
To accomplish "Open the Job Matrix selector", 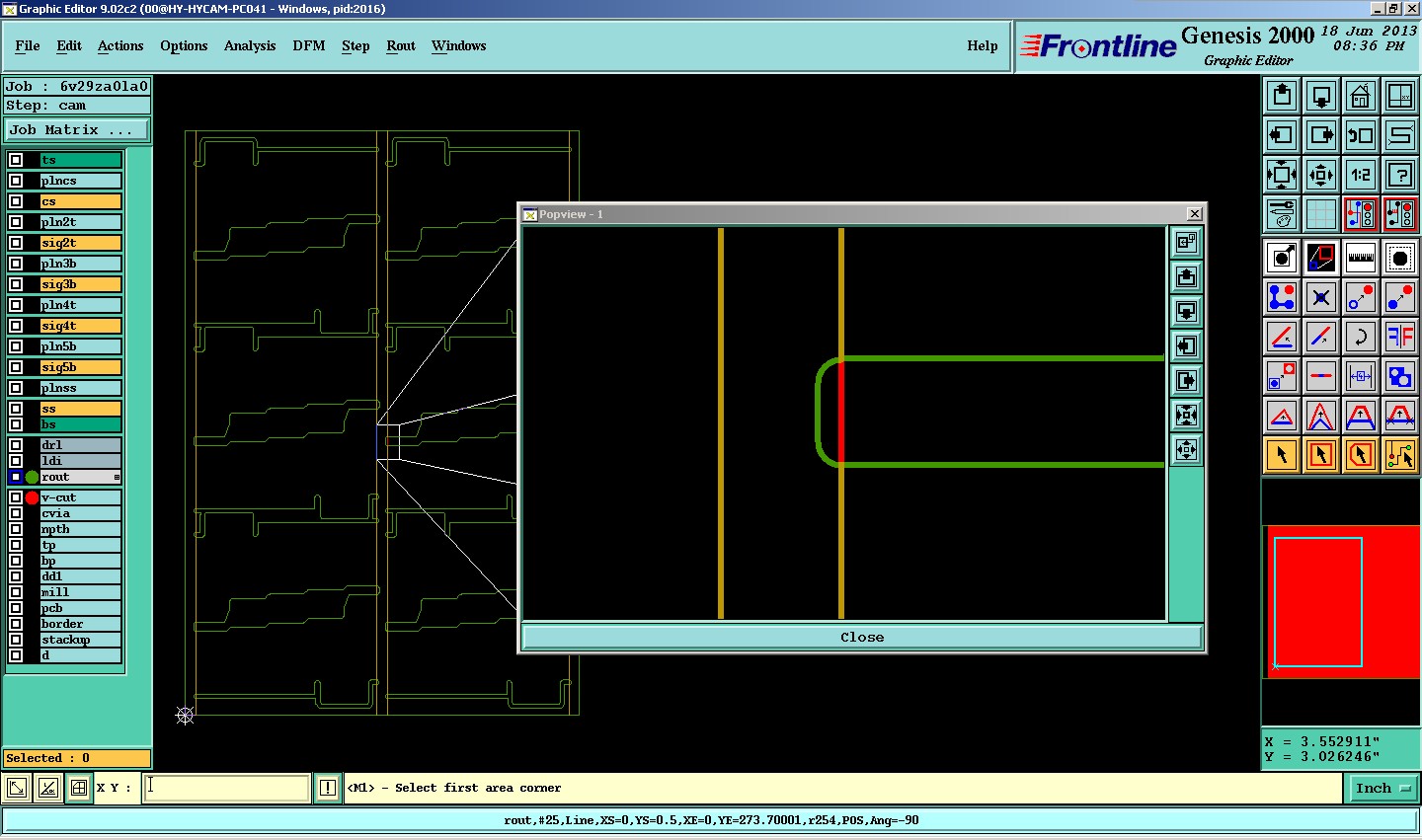I will pyautogui.click(x=77, y=130).
